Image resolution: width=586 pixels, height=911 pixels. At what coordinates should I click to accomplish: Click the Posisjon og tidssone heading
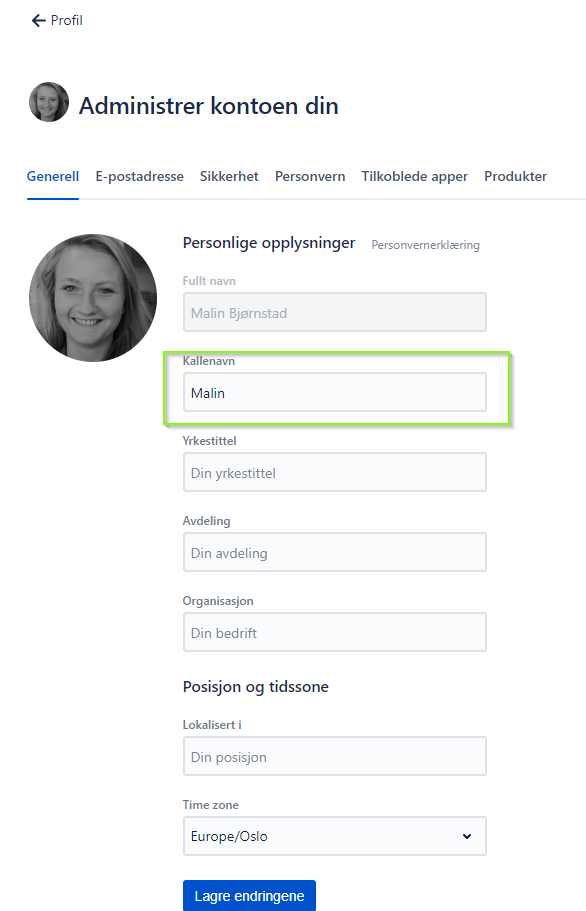pyautogui.click(x=256, y=687)
